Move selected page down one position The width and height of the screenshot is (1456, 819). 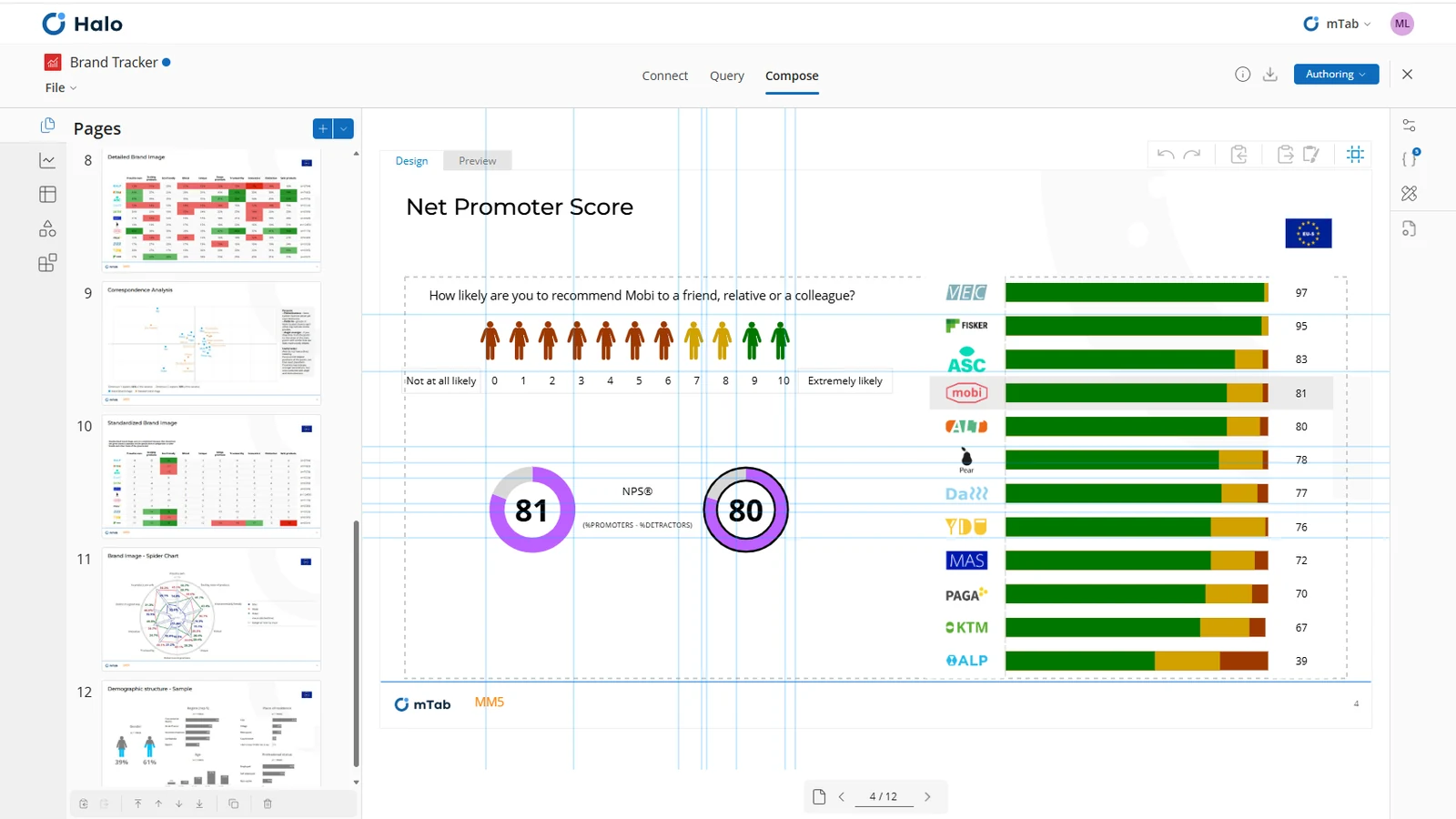[x=179, y=804]
